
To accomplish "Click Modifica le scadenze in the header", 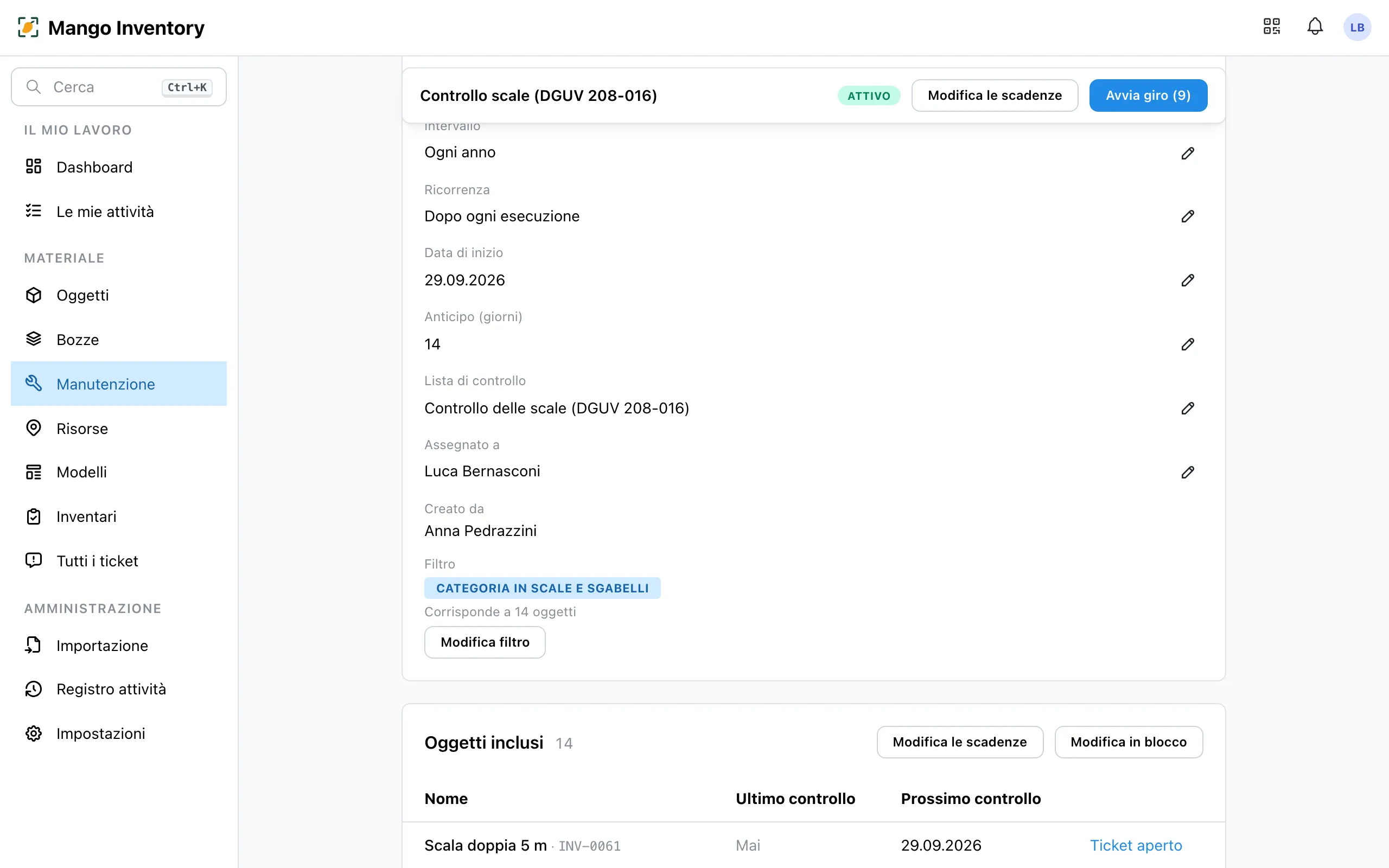I will (995, 95).
